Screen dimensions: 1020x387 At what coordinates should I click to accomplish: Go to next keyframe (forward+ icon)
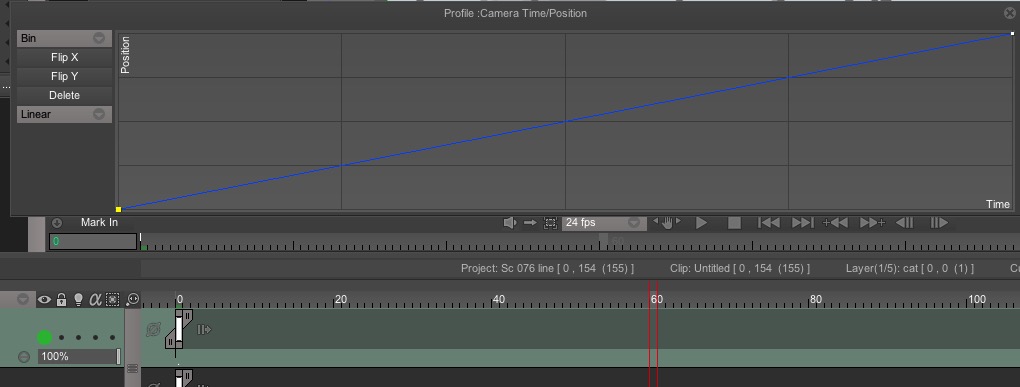coord(872,223)
